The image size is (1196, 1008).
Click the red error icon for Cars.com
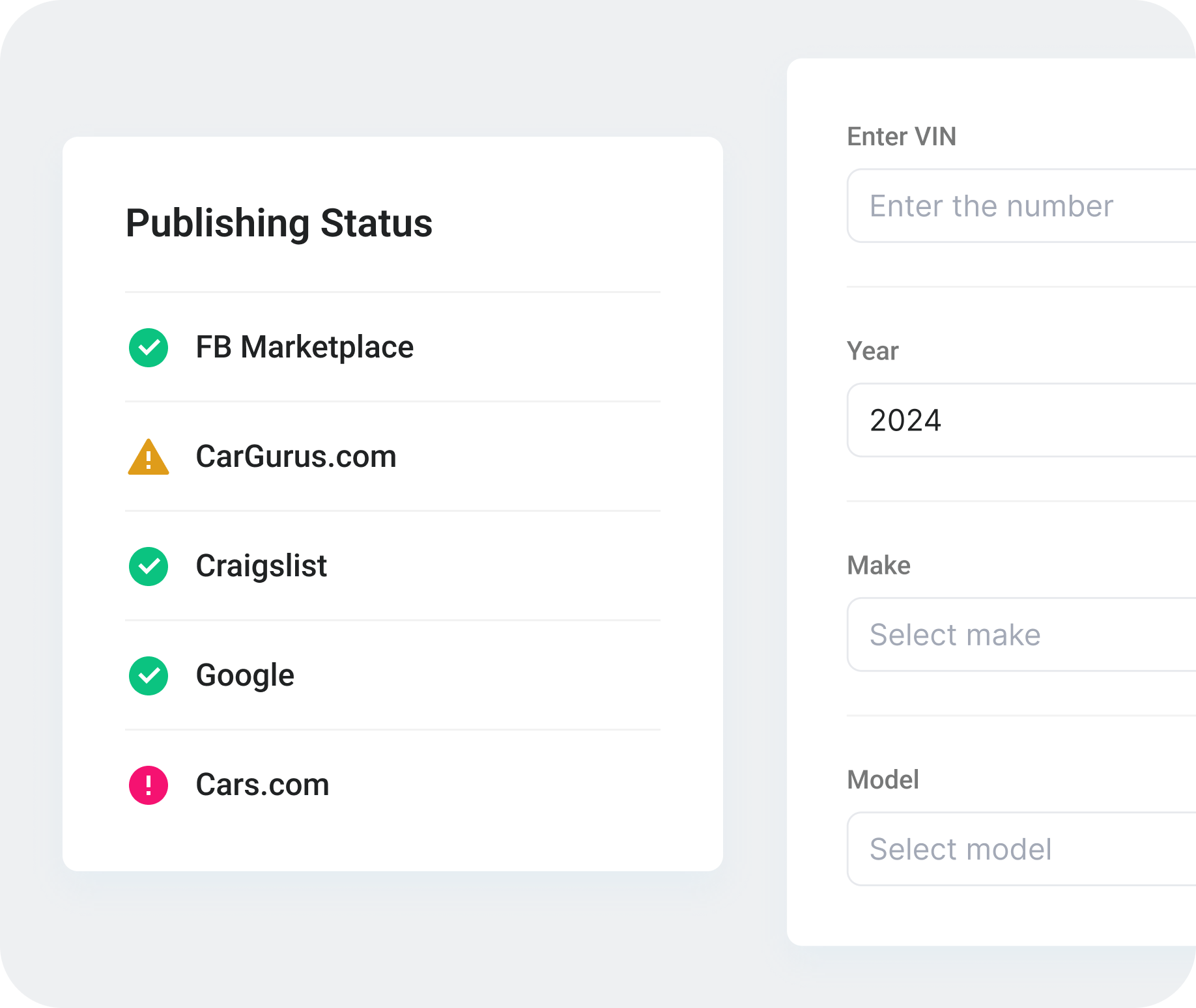coord(149,785)
